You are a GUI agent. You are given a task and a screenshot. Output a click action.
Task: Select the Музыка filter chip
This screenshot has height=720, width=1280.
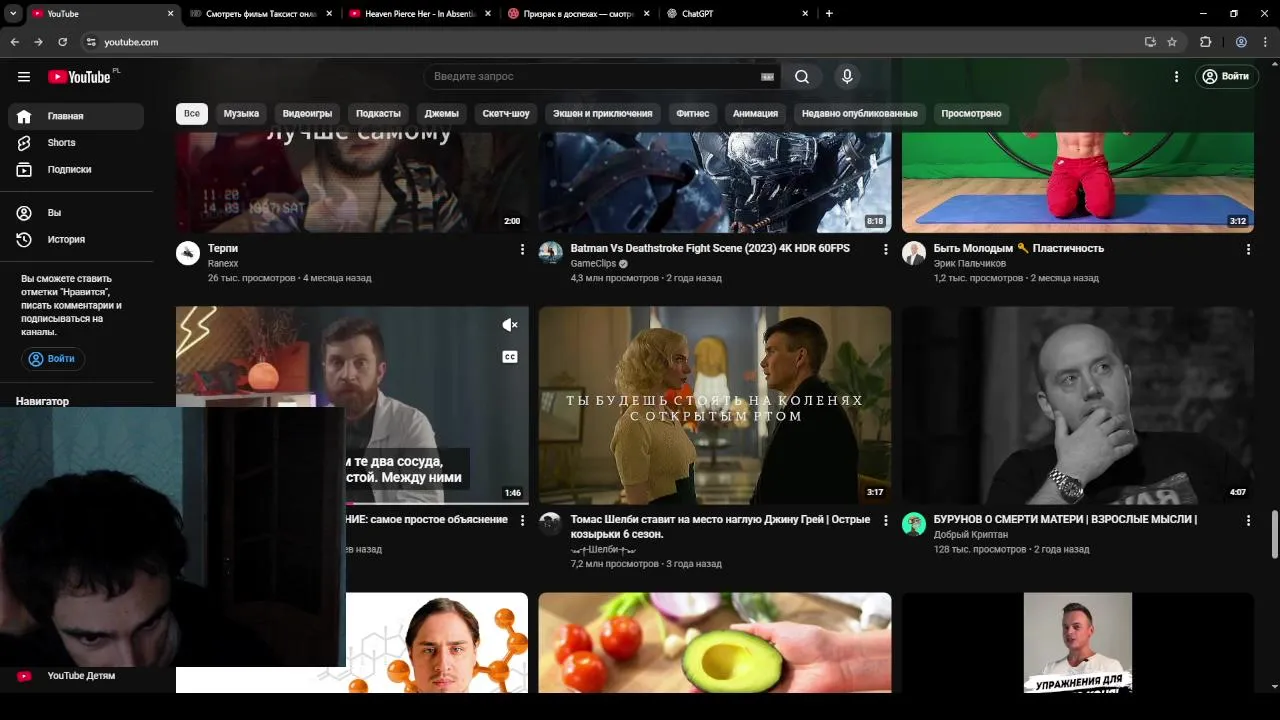241,114
